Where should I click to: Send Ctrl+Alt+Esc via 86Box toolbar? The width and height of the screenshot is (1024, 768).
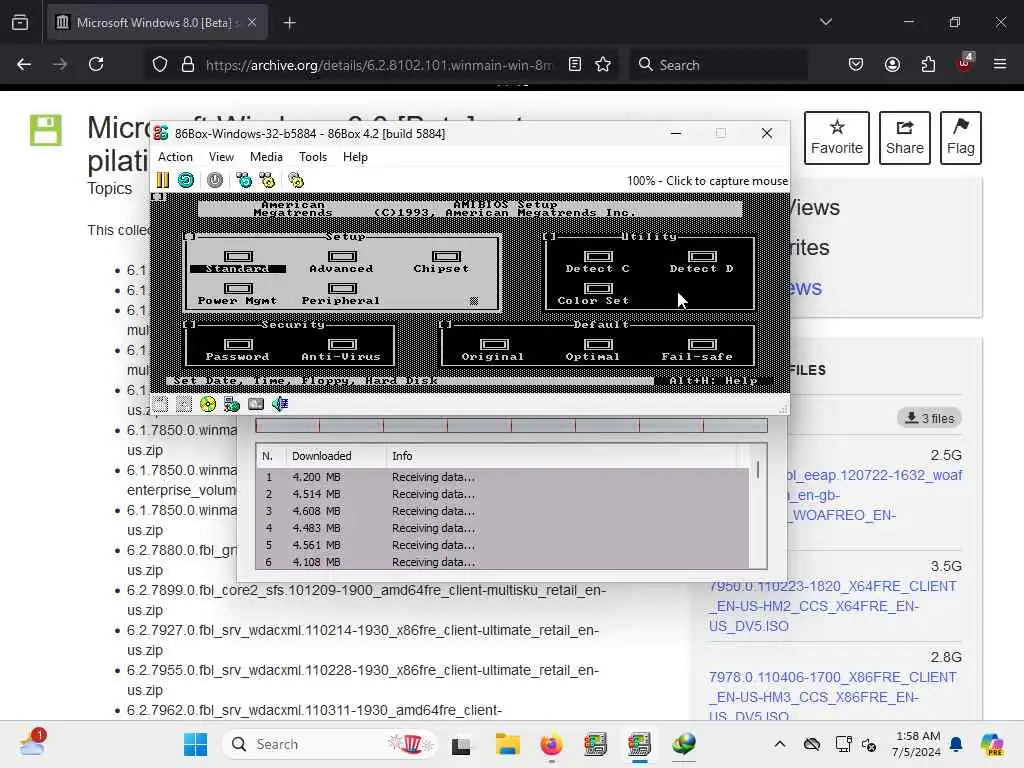tap(267, 180)
